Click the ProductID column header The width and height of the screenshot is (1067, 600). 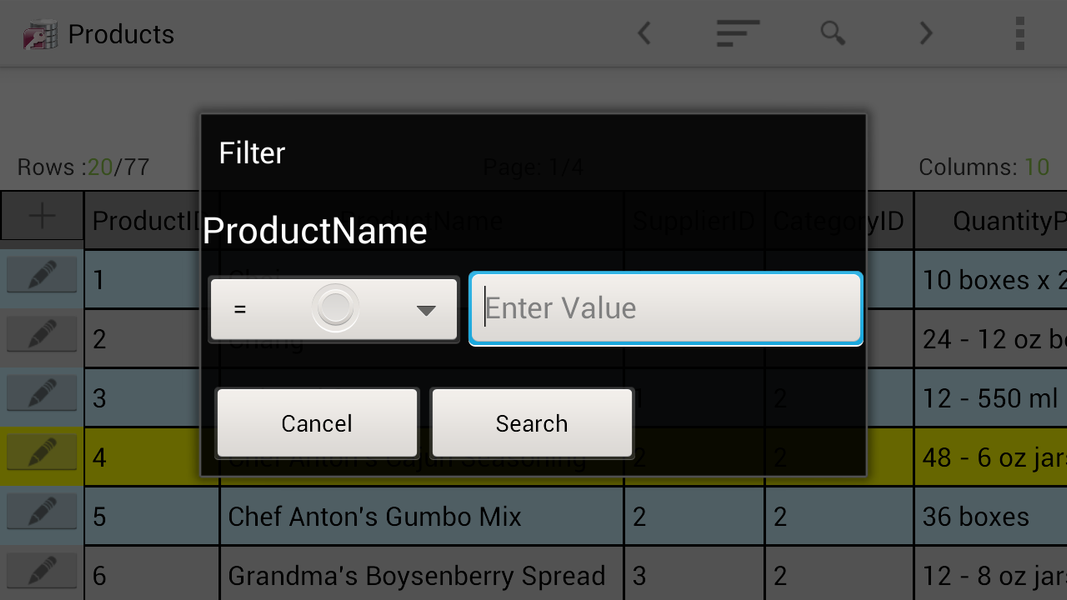coord(150,220)
